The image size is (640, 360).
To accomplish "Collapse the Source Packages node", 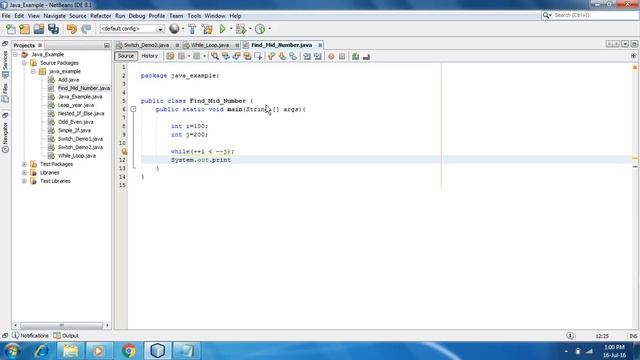I will tap(24, 63).
